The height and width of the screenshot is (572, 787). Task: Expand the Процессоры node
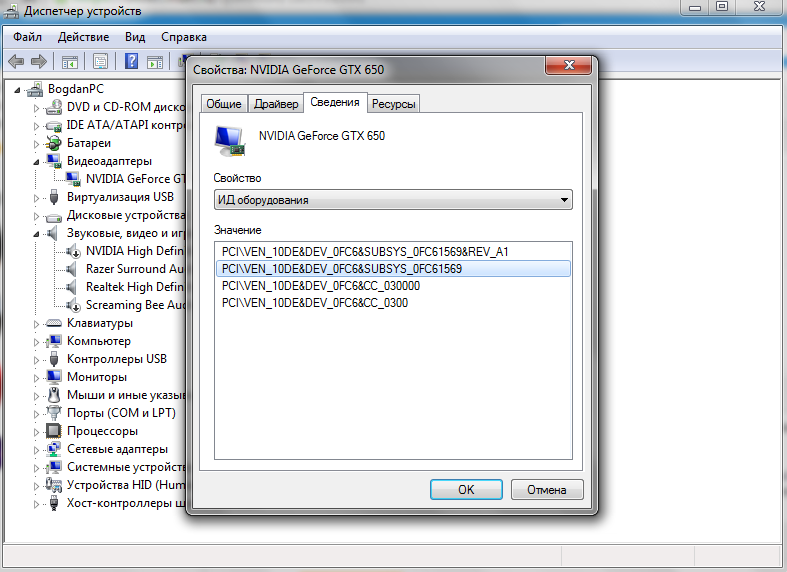pos(36,432)
